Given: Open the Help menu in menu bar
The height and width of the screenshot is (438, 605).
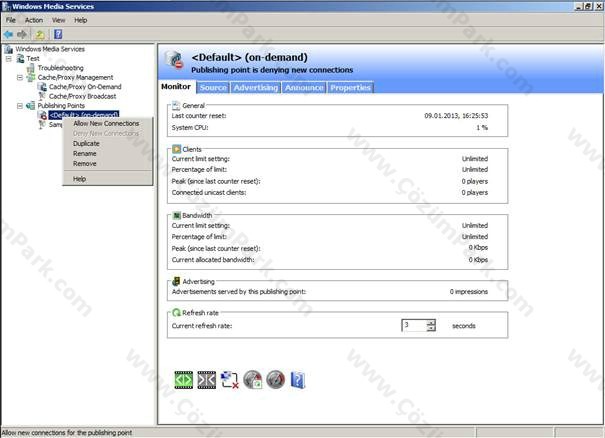Looking at the screenshot, I should 81,20.
